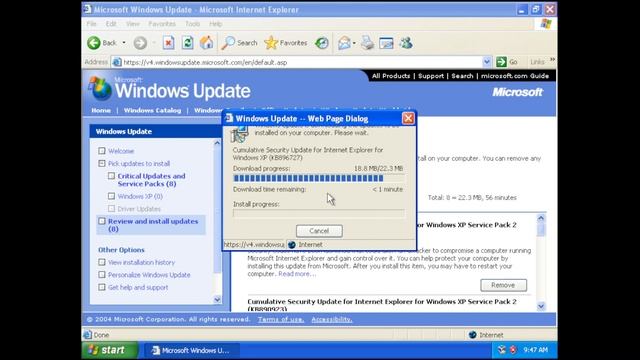Viewport: 640px width, 360px height.
Task: Click the address bar URL field
Action: point(301,62)
